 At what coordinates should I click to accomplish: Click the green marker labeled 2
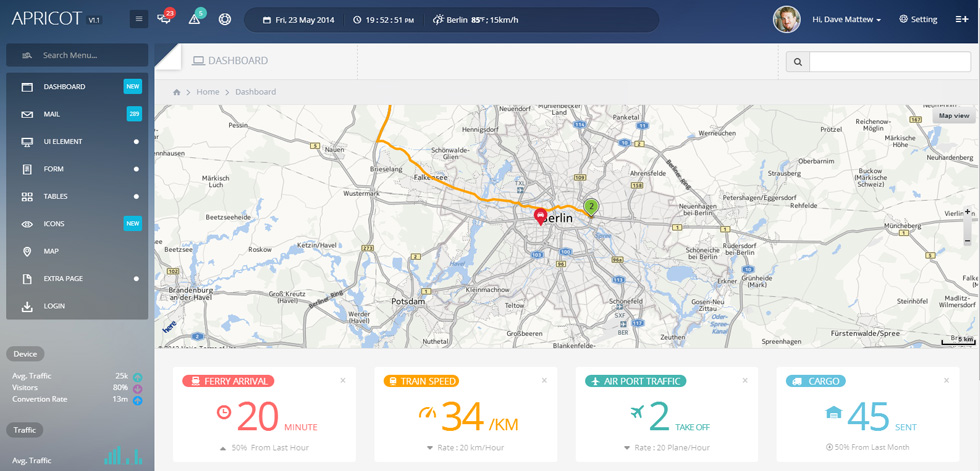click(x=591, y=208)
